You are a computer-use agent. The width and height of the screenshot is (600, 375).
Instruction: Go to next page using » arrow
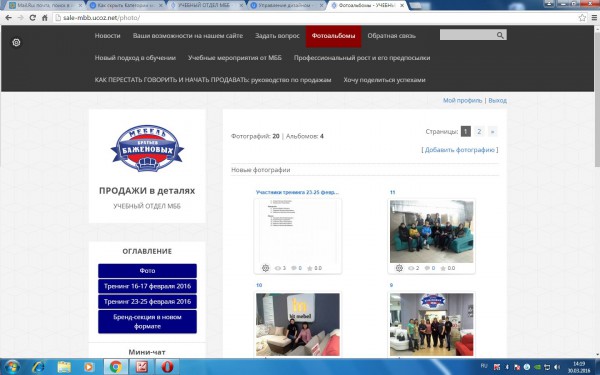[x=492, y=131]
